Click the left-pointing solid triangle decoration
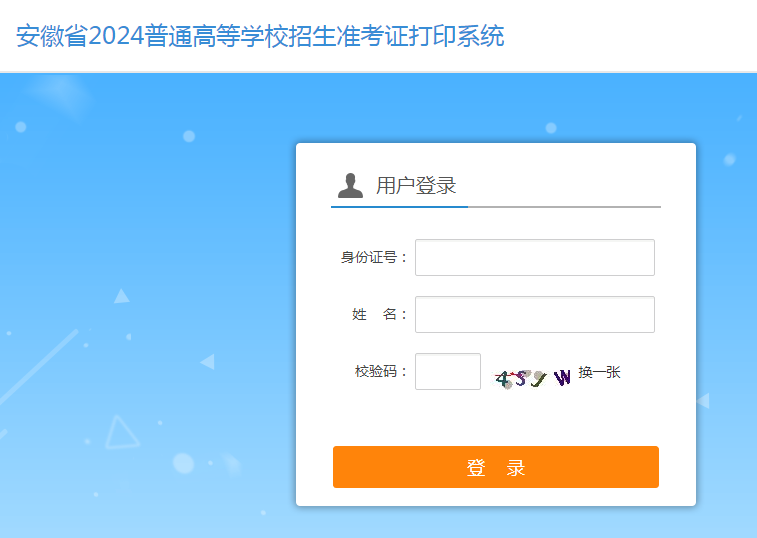This screenshot has height=538, width=757. point(208,362)
